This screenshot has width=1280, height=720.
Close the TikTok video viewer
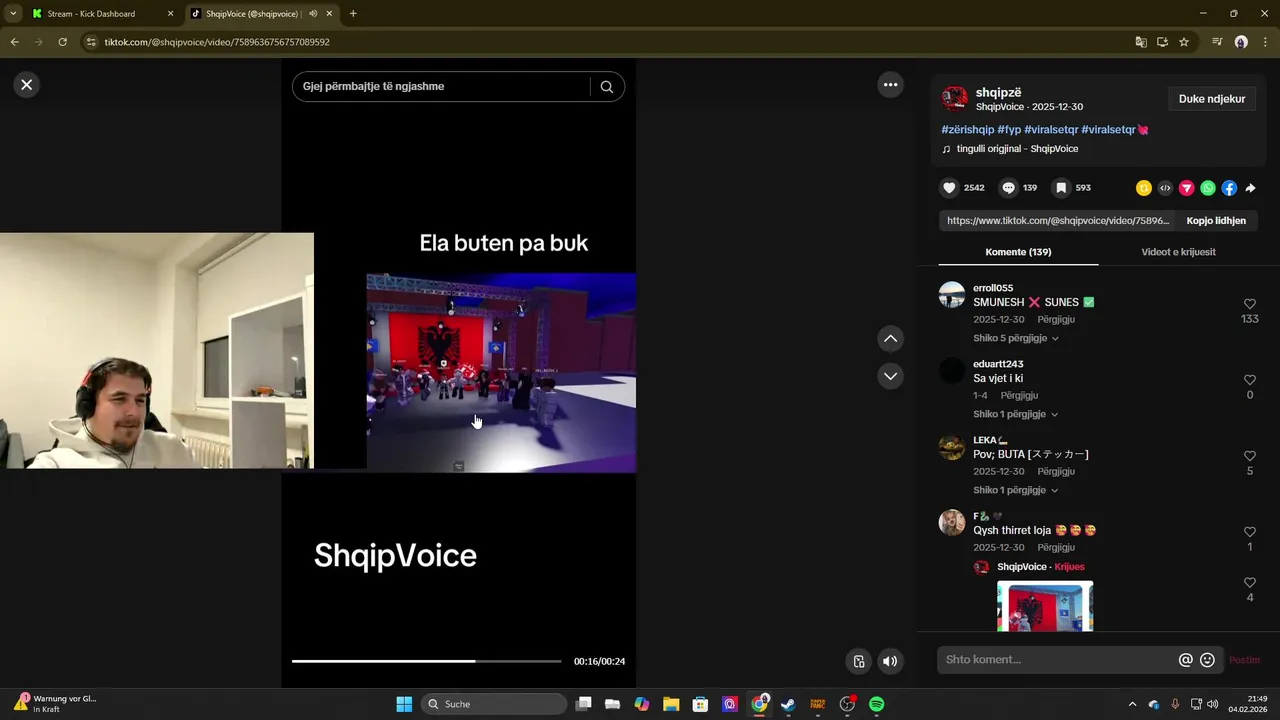click(x=27, y=85)
